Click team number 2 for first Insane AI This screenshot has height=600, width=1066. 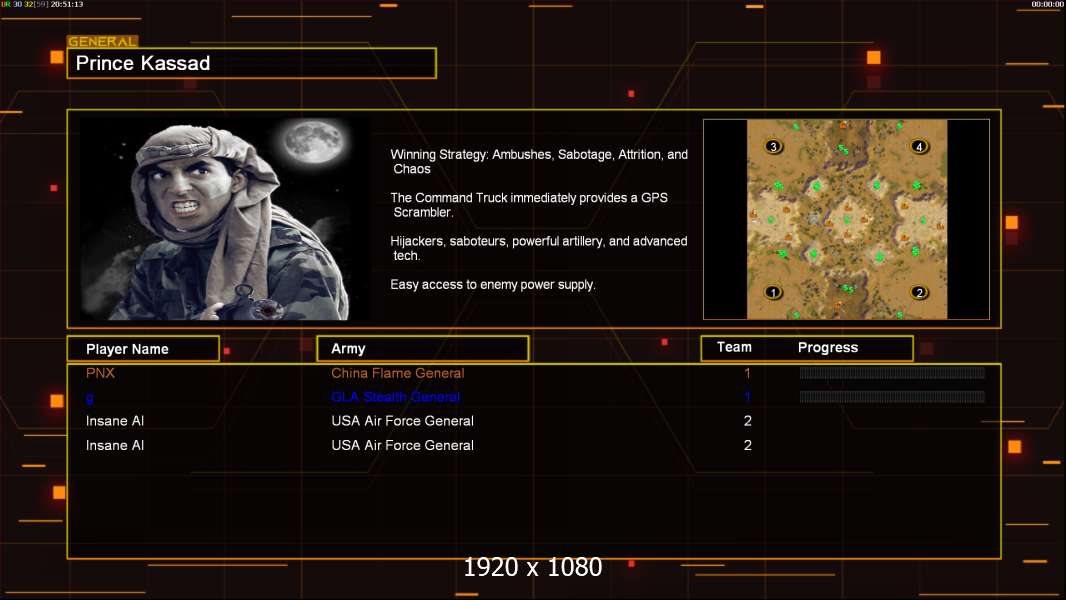[747, 421]
